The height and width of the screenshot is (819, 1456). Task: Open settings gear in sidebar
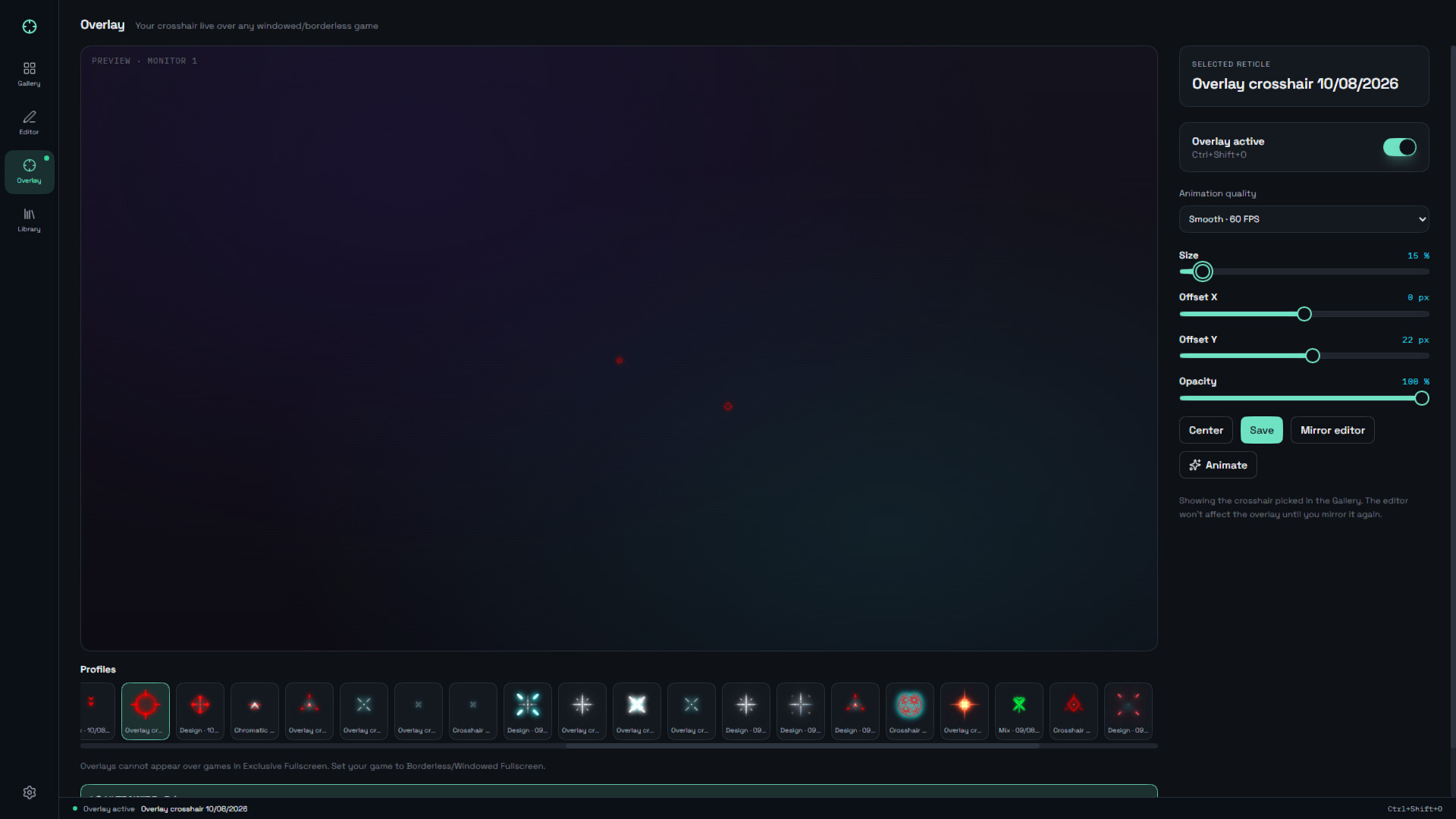point(30,792)
